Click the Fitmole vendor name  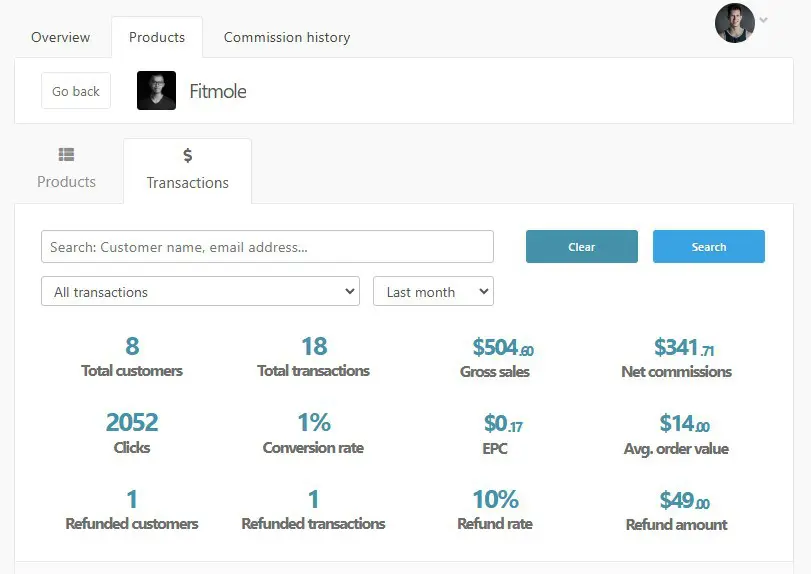218,91
